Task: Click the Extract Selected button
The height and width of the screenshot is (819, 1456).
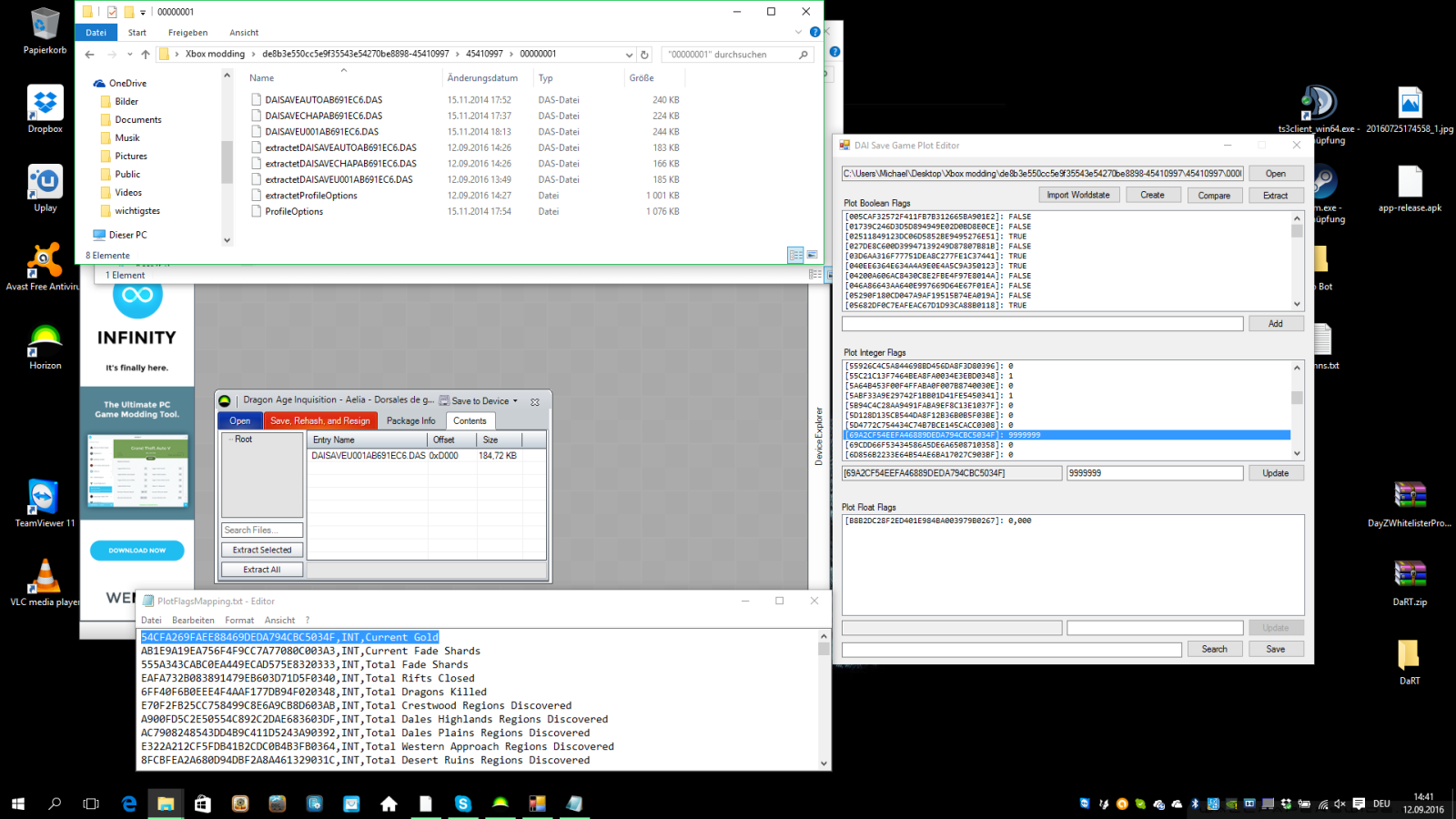Action: pyautogui.click(x=262, y=550)
